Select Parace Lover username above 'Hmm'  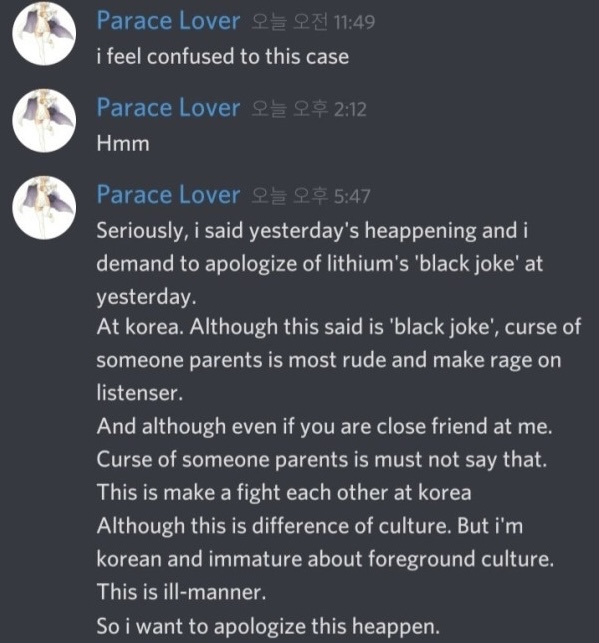pyautogui.click(x=168, y=108)
